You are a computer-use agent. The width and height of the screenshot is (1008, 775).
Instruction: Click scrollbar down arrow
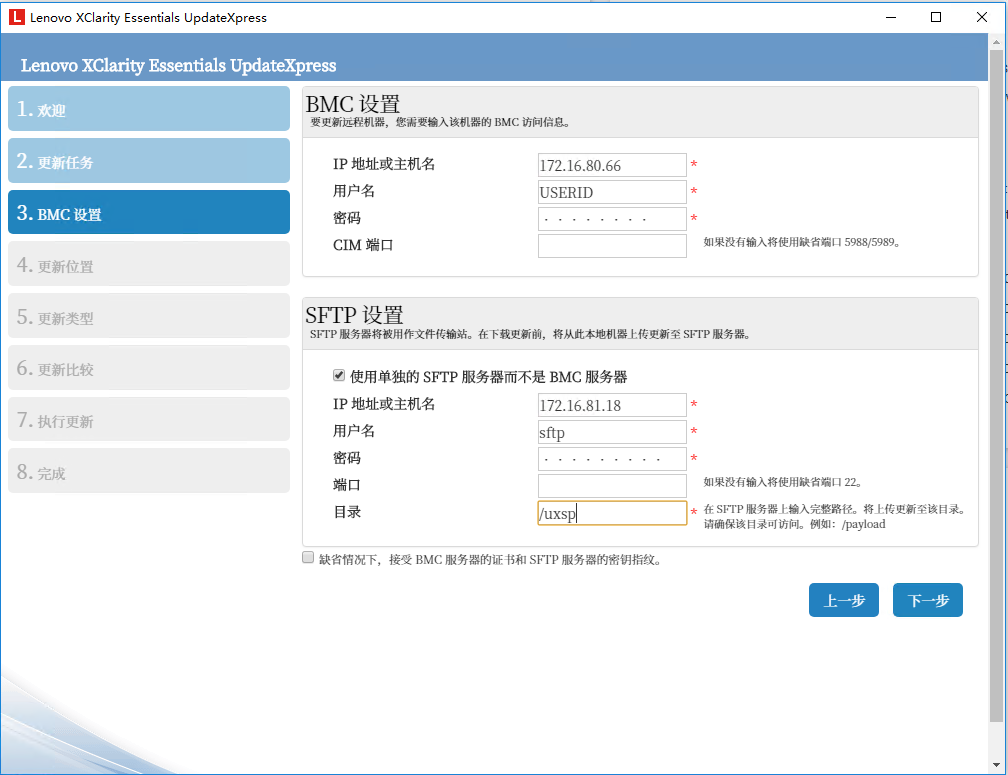click(996, 765)
